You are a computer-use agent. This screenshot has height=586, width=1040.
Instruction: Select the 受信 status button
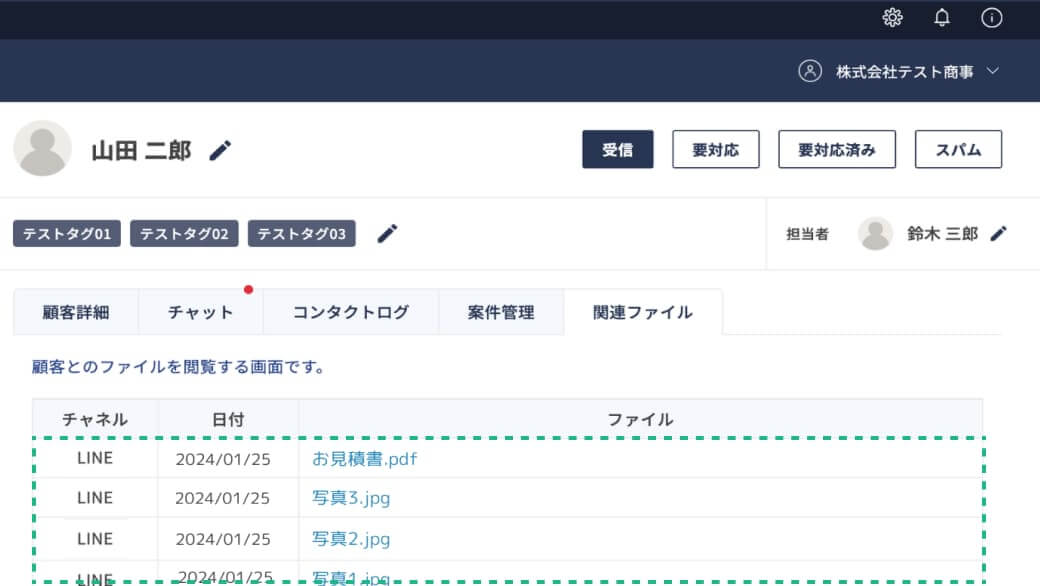(x=617, y=150)
